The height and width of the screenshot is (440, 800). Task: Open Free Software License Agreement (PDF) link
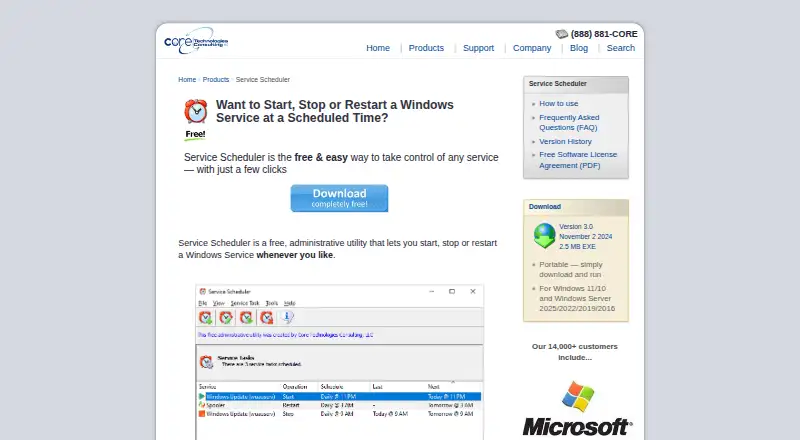click(578, 160)
